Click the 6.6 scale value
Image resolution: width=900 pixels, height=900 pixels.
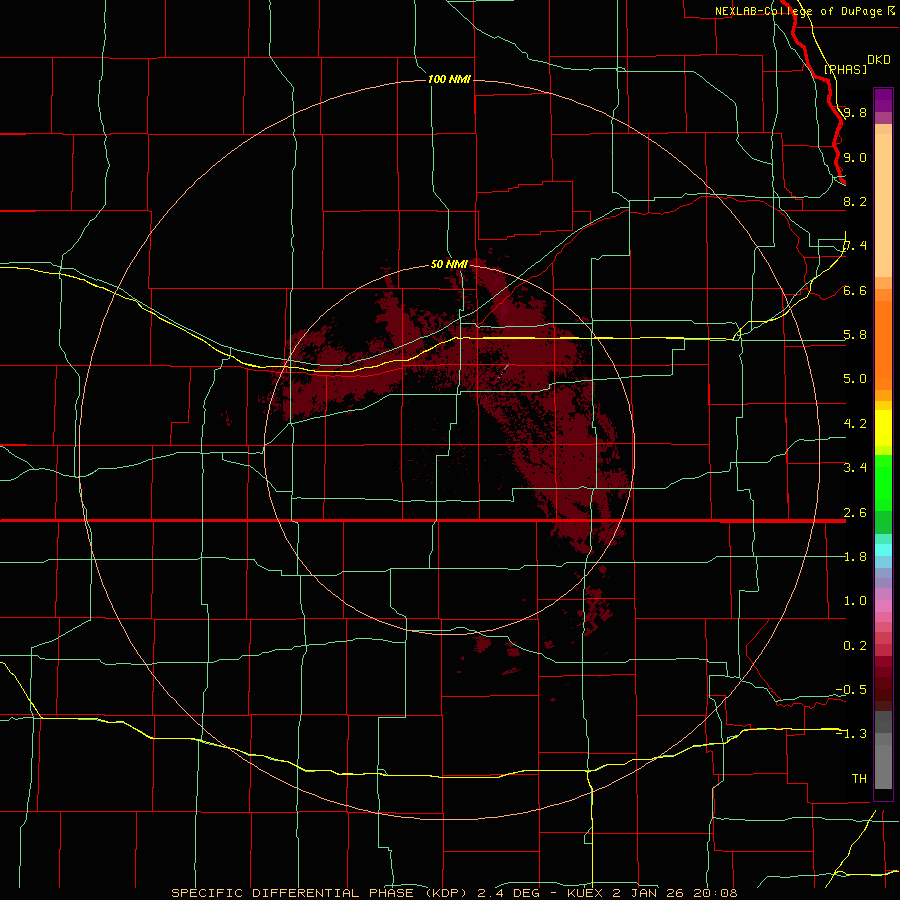[x=855, y=290]
